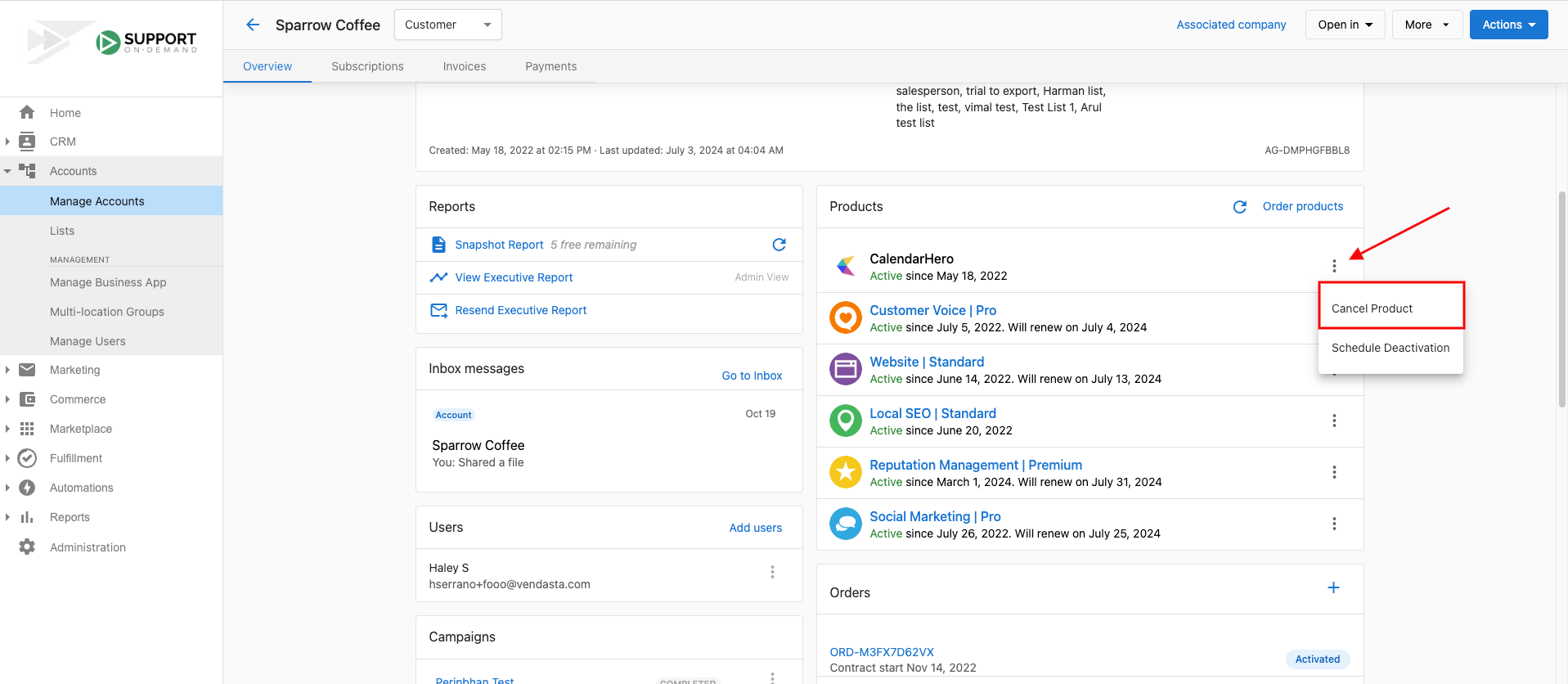Click the Local SEO pin logo
Viewport: 1568px width, 684px height.
pos(846,421)
